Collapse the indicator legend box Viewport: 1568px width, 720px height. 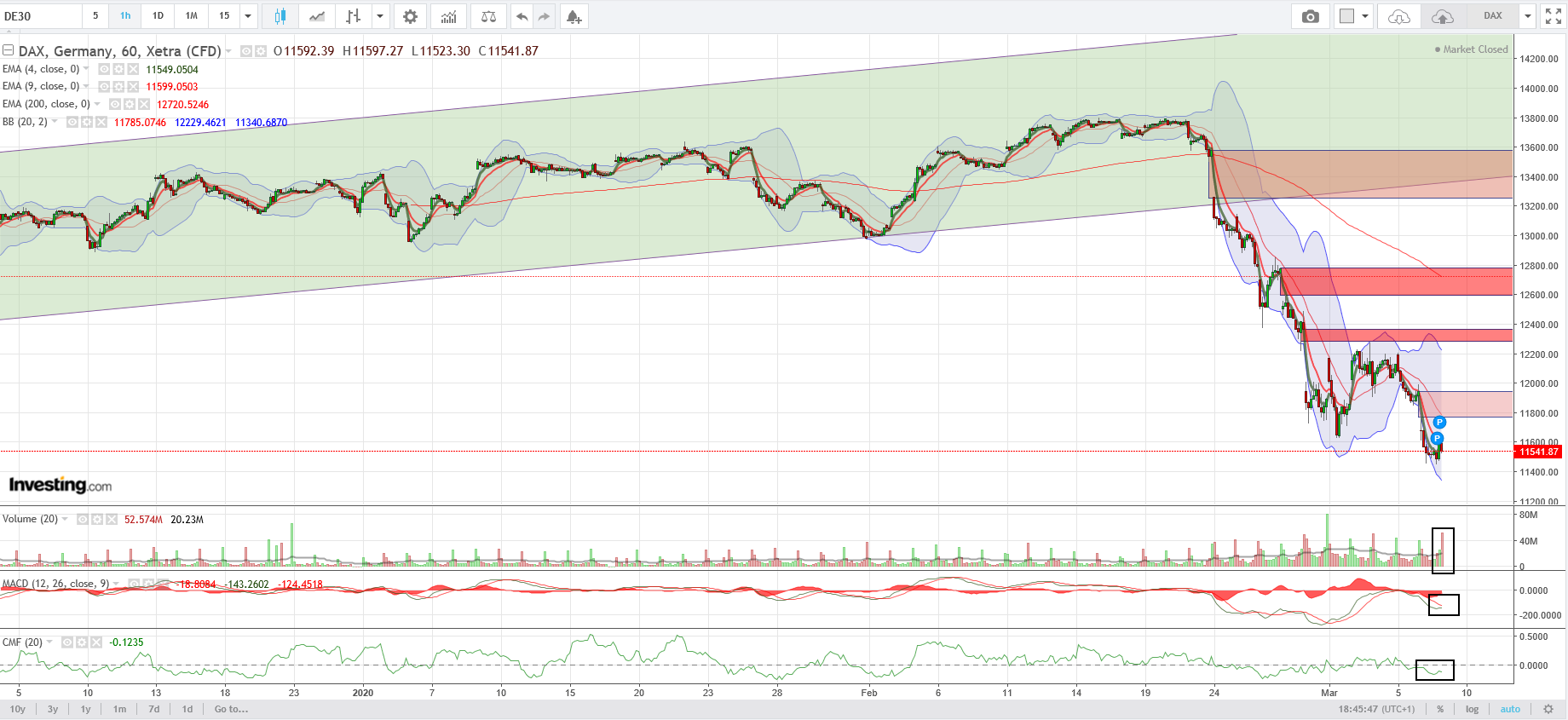[x=8, y=50]
